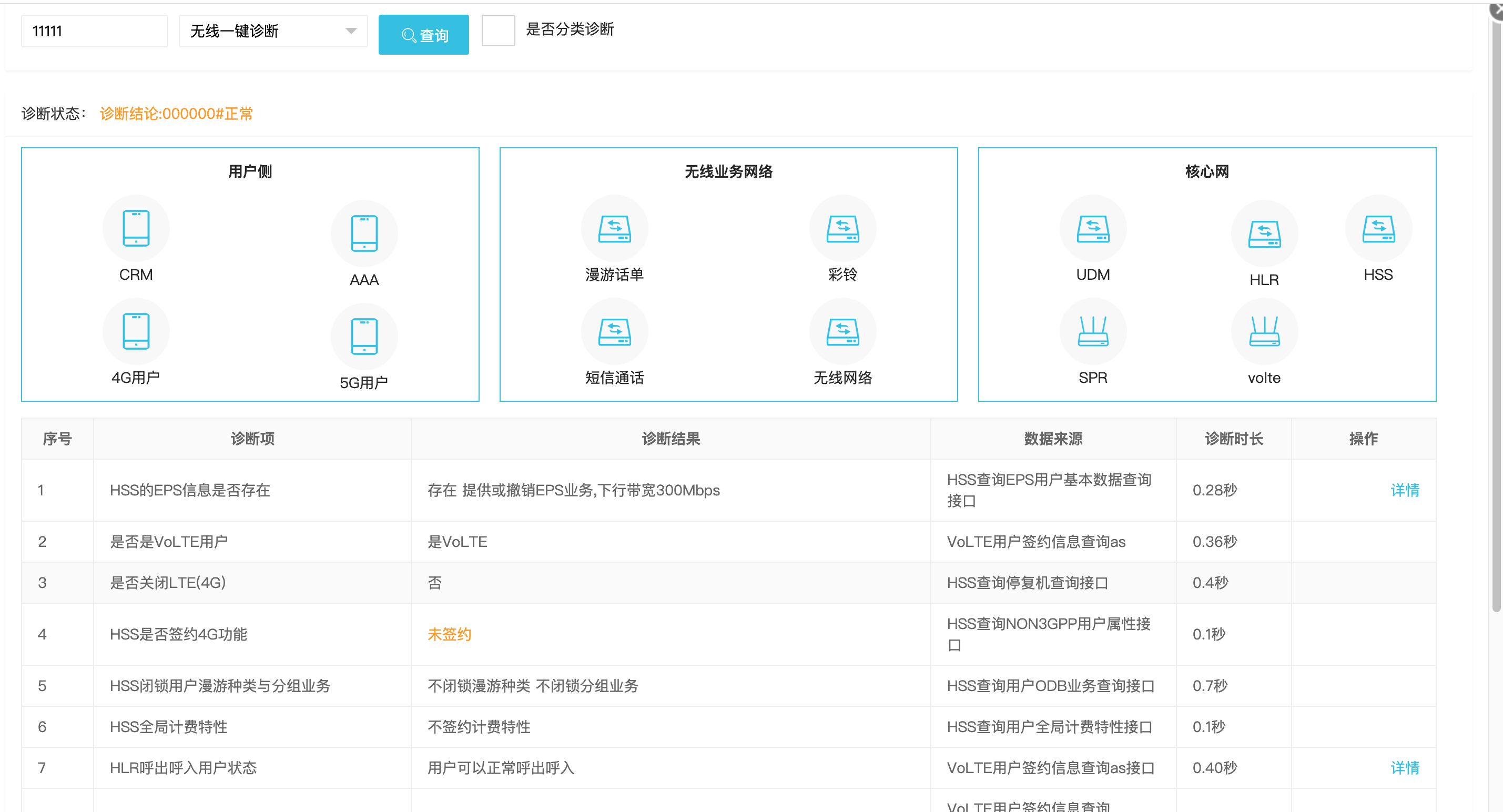Select the 是否关闭LTE(4G) row cell
Screen dimensions: 1503x812
(252, 583)
